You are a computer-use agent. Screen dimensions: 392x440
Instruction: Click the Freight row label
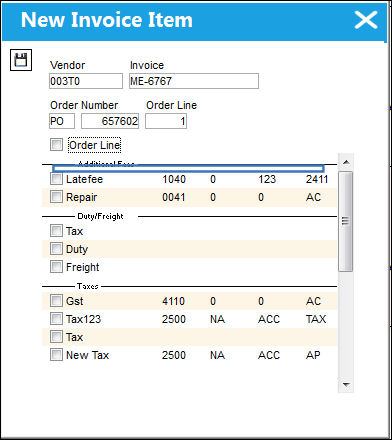tap(82, 267)
